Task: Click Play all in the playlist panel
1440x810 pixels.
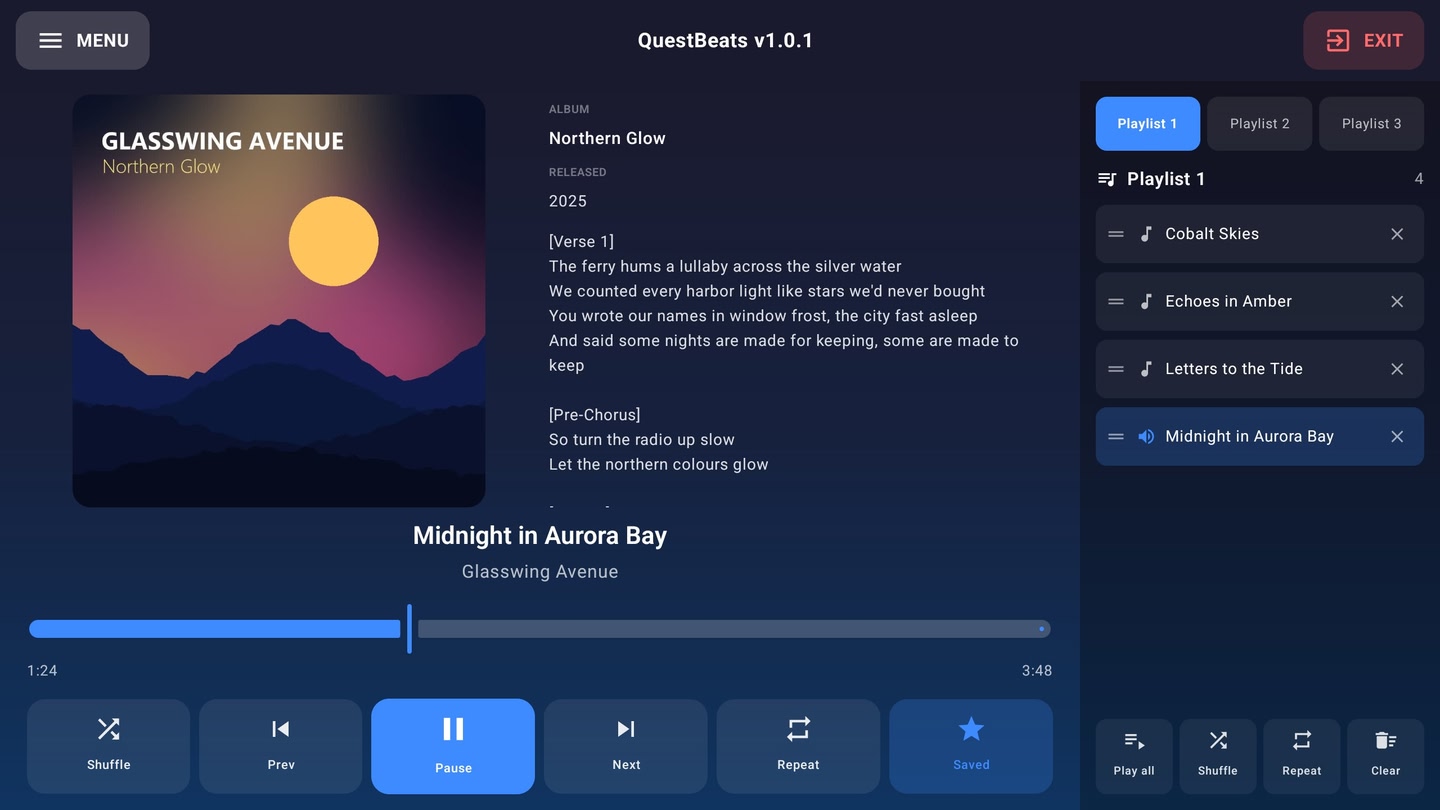Action: click(1134, 755)
